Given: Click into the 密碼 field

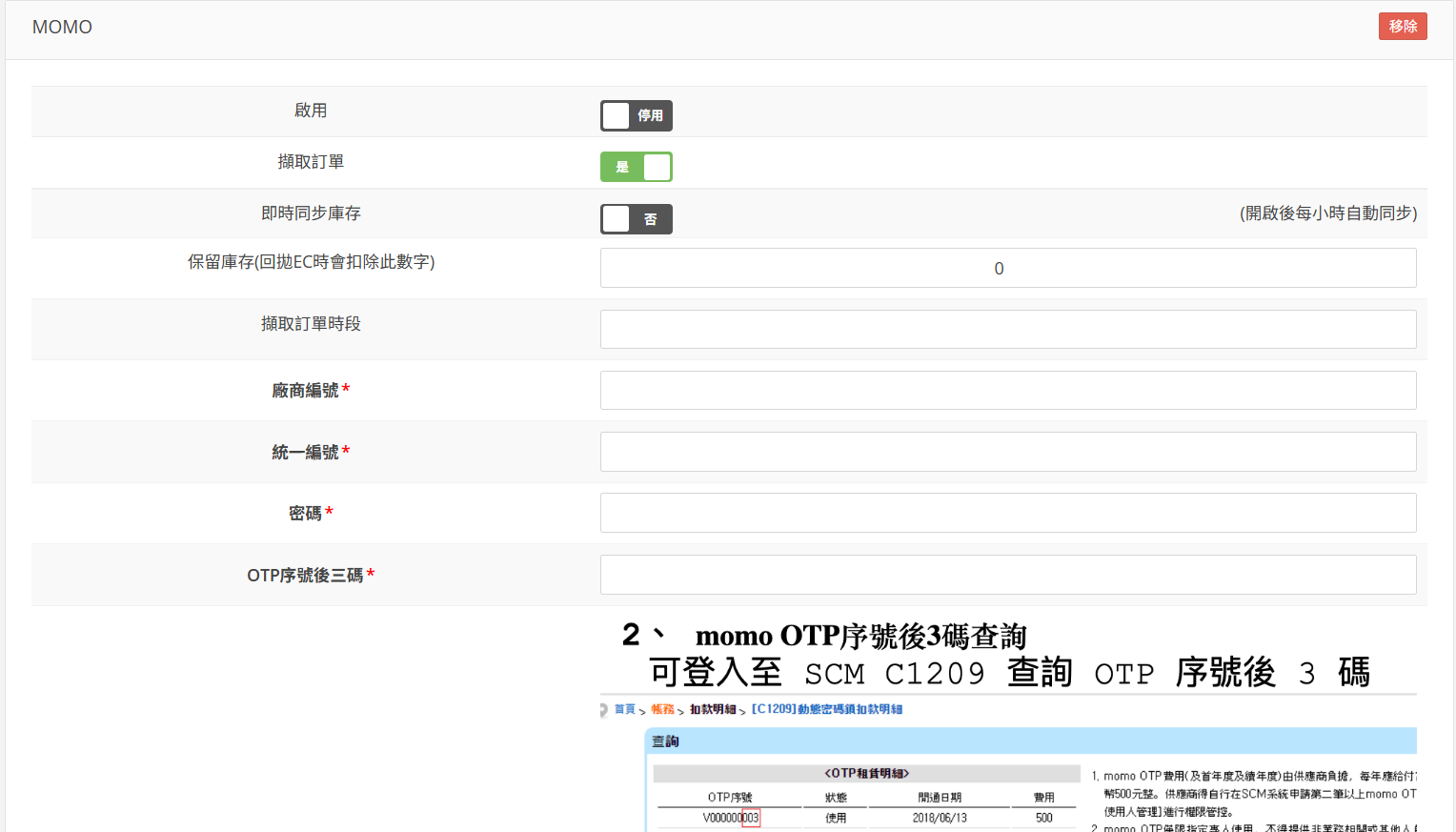Looking at the screenshot, I should click(x=1007, y=513).
